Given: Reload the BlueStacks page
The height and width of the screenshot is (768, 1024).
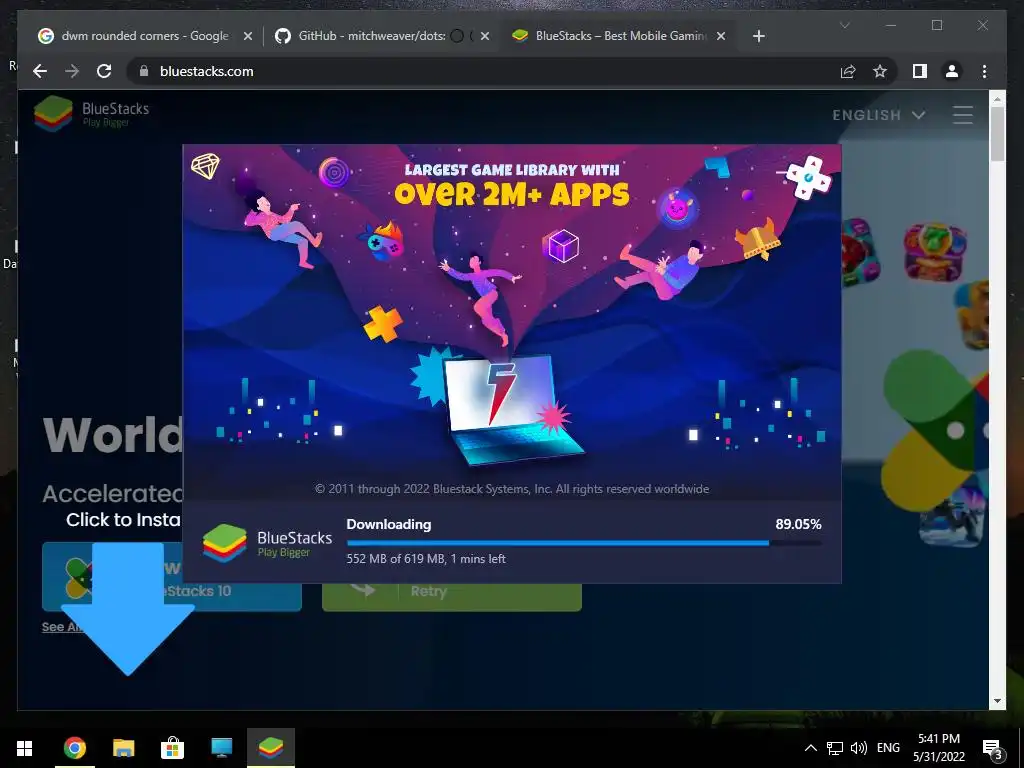Looking at the screenshot, I should 104,71.
